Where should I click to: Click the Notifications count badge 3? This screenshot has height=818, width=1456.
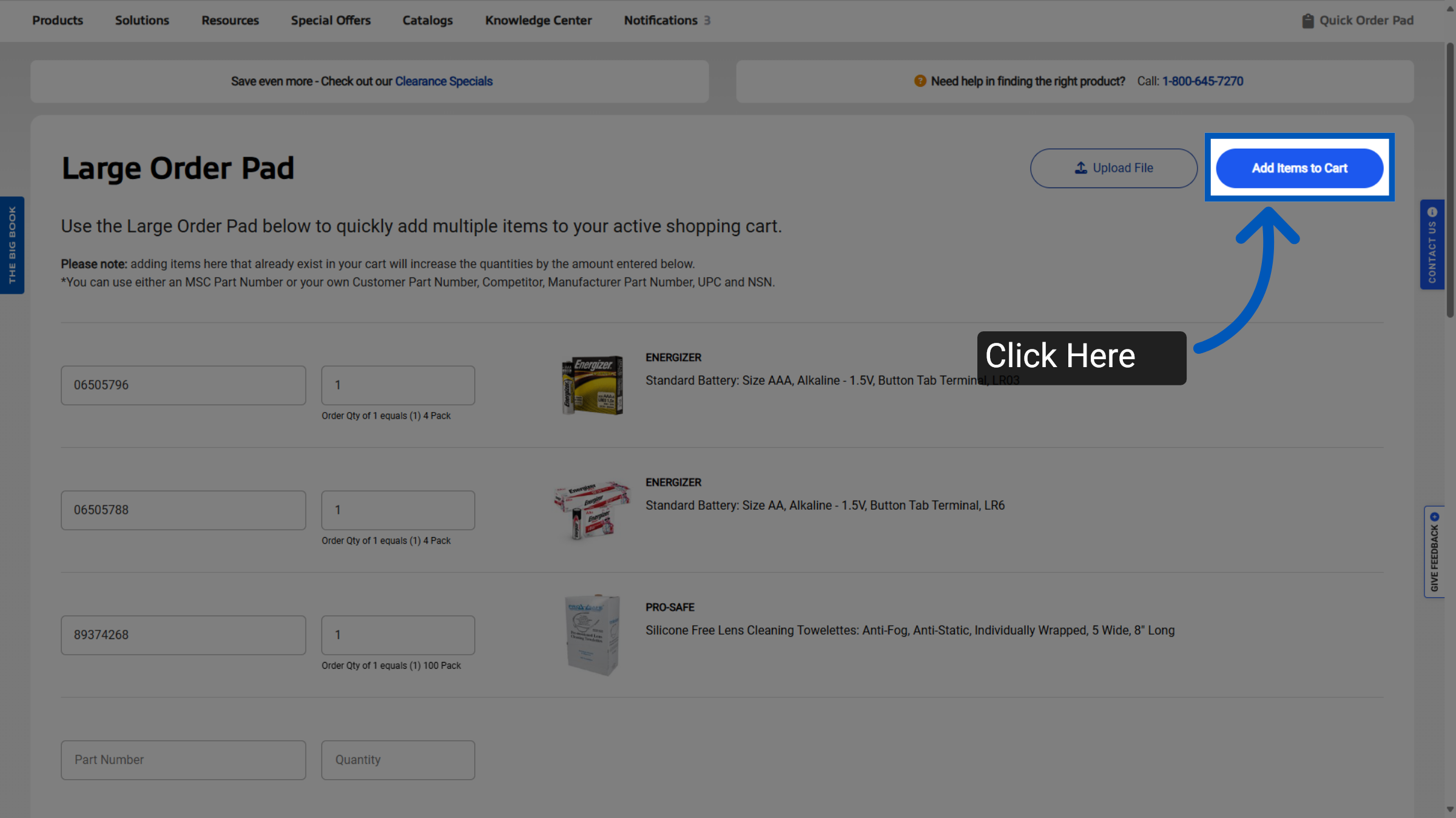point(707,21)
